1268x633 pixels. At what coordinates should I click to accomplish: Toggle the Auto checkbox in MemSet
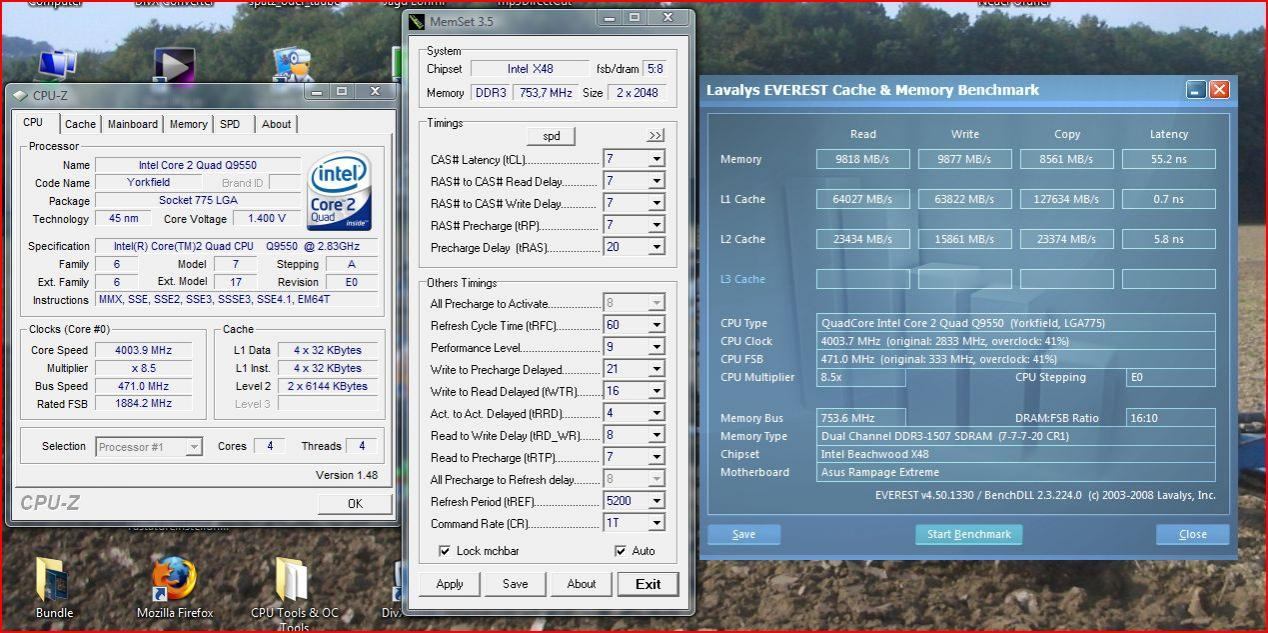[x=621, y=551]
